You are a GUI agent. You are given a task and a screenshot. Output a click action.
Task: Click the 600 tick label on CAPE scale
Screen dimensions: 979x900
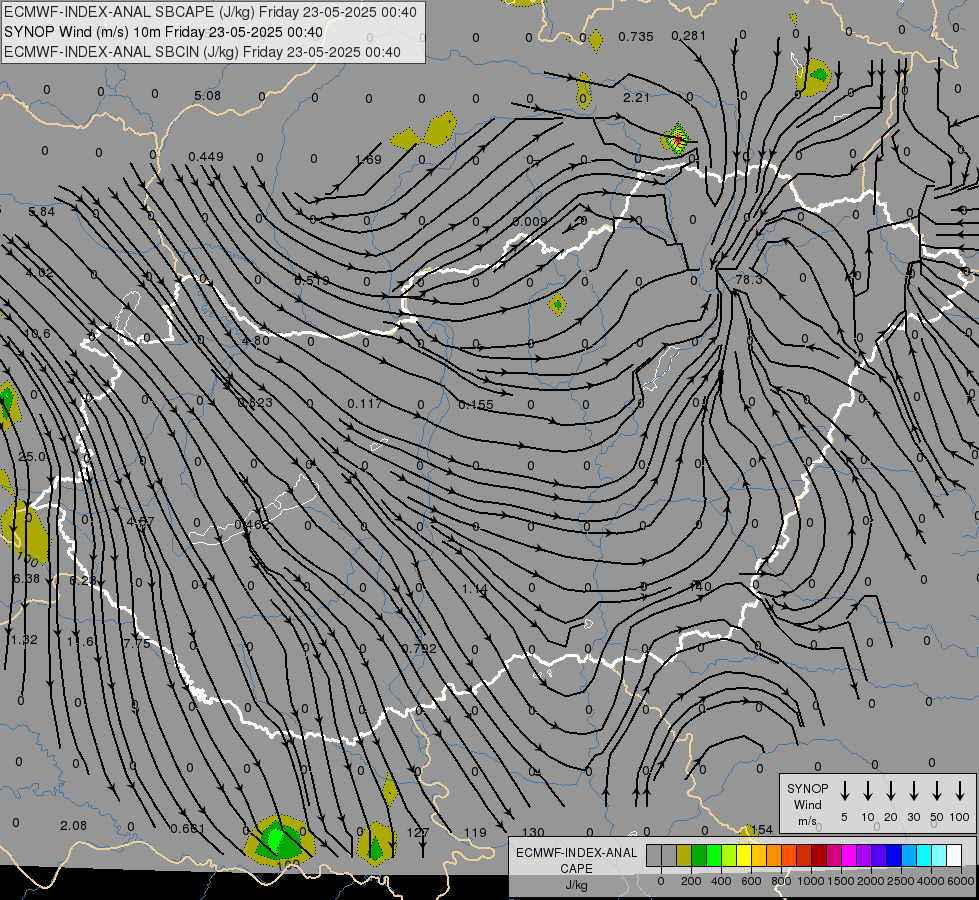(751, 881)
